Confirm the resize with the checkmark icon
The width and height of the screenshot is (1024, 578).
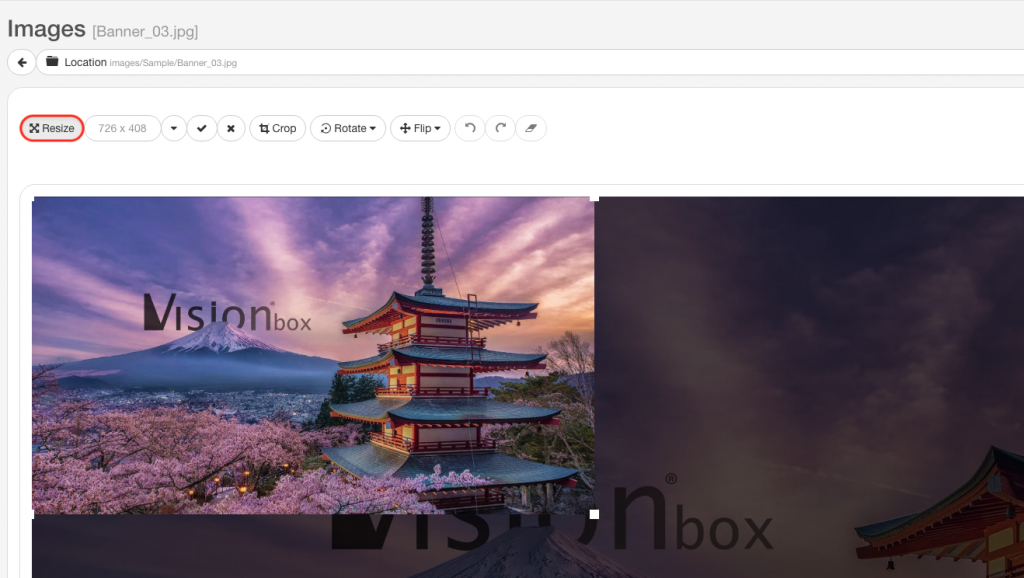(202, 128)
